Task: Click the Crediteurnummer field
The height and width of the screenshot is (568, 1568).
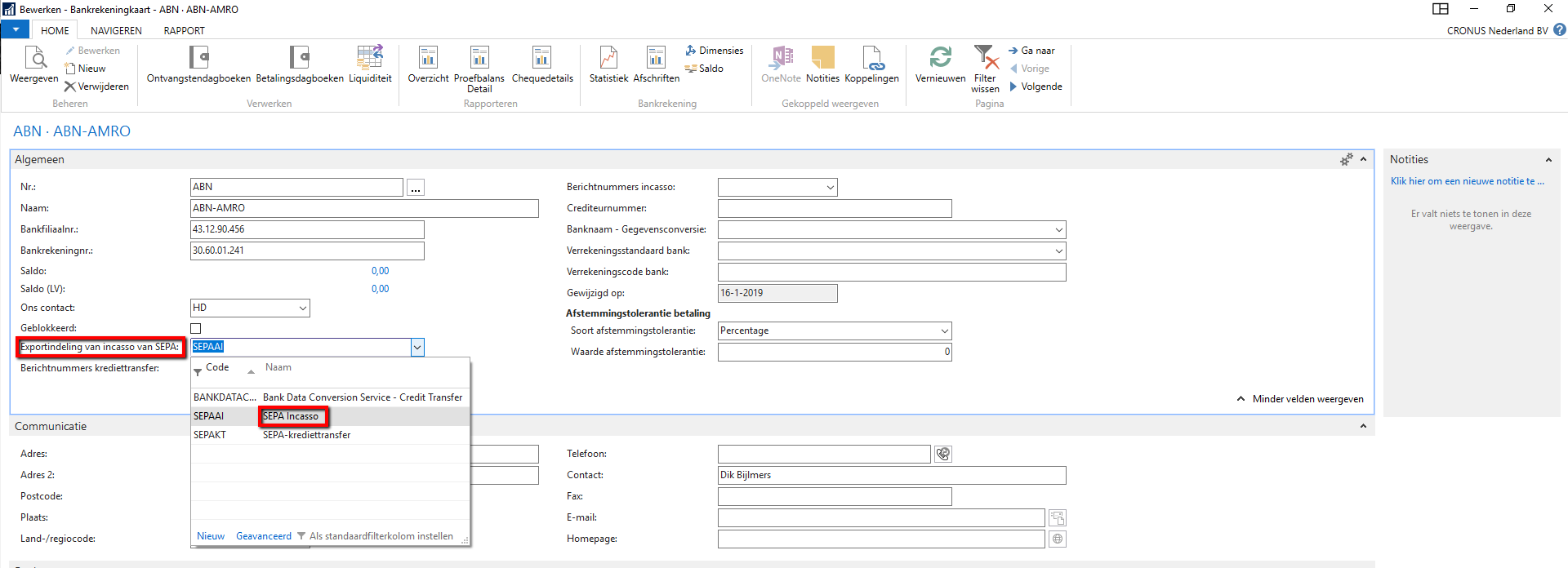Action: 835,208
